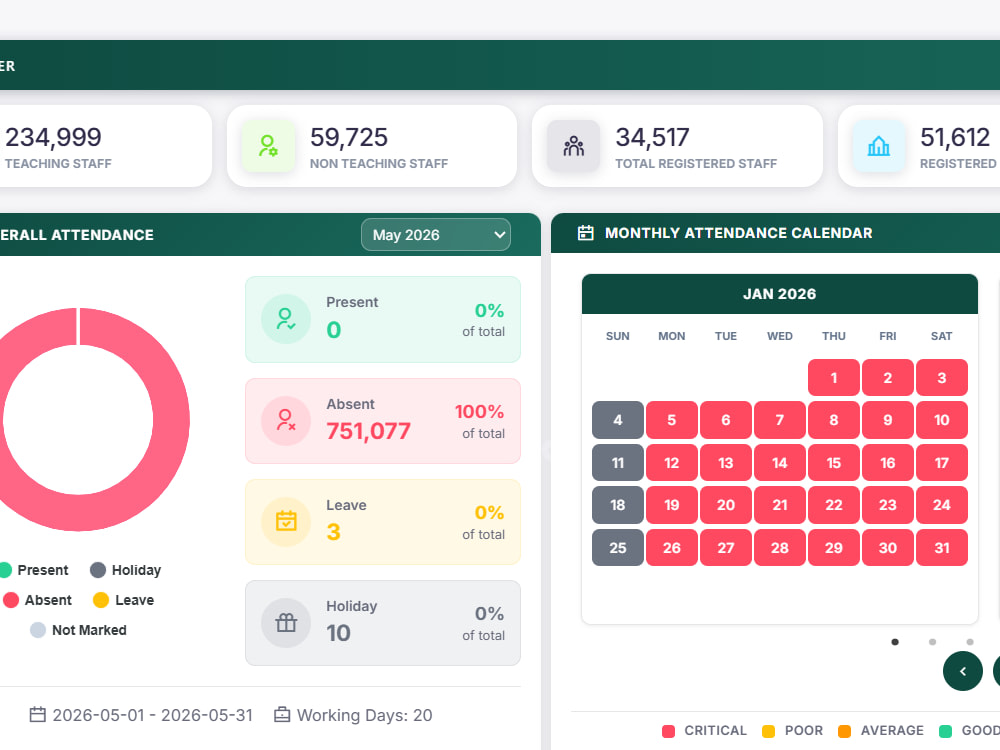Click calendar day 24
This screenshot has height=750, width=1000.
pos(942,505)
